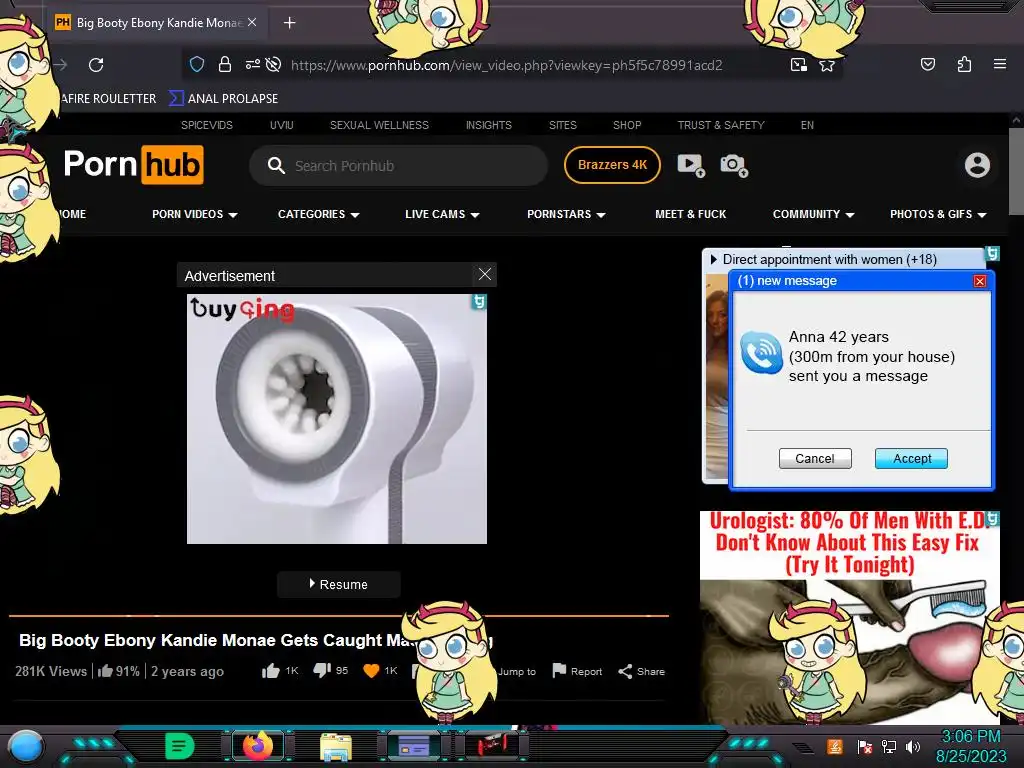Click the orange video progress bar
This screenshot has height=768, width=1024.
point(338,615)
